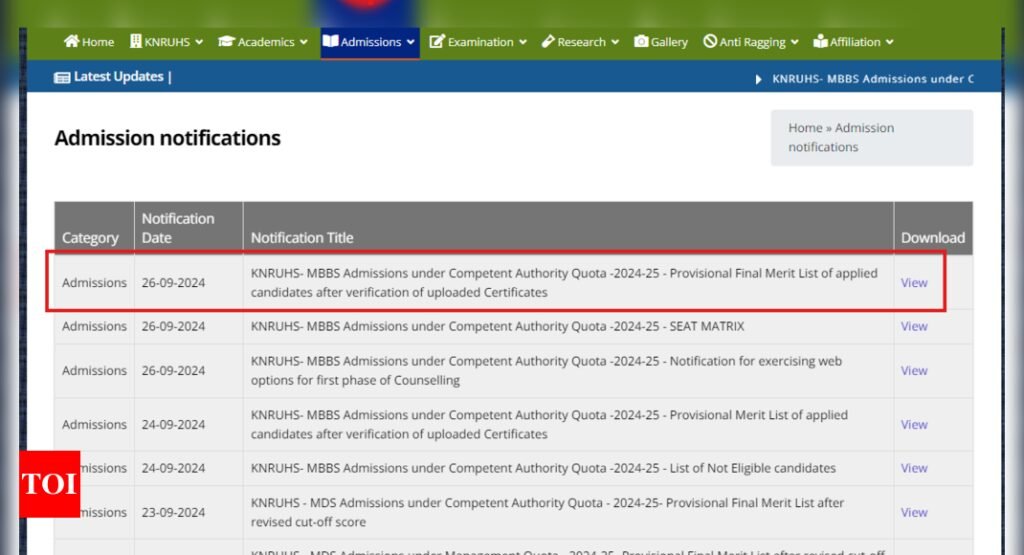Click the Home house icon
Viewport: 1024px width, 555px height.
coord(71,42)
